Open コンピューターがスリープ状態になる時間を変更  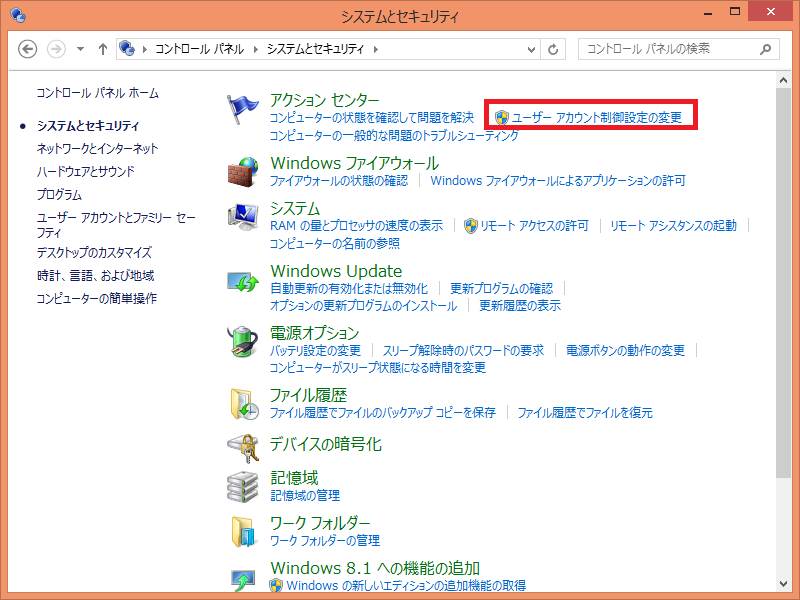[x=378, y=368]
